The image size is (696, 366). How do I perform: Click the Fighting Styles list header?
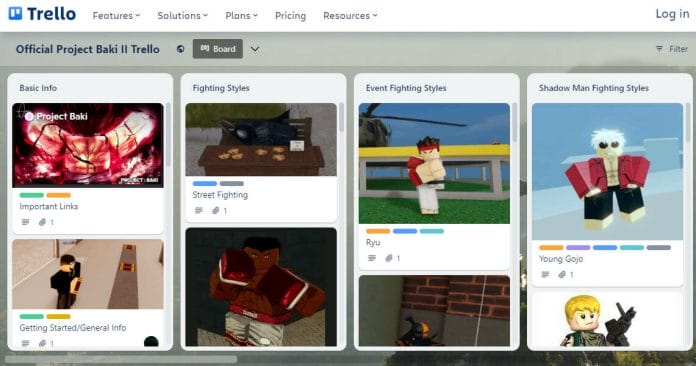tap(221, 88)
